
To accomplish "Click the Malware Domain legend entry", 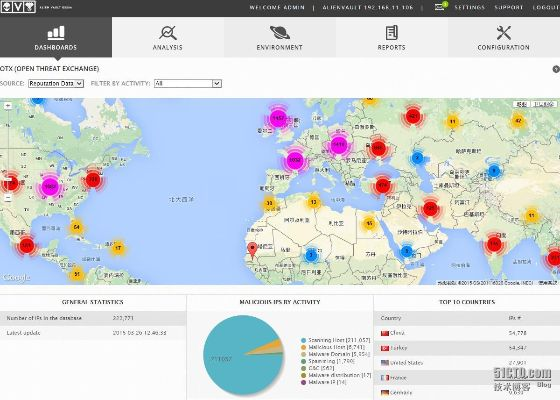I will (x=335, y=354).
